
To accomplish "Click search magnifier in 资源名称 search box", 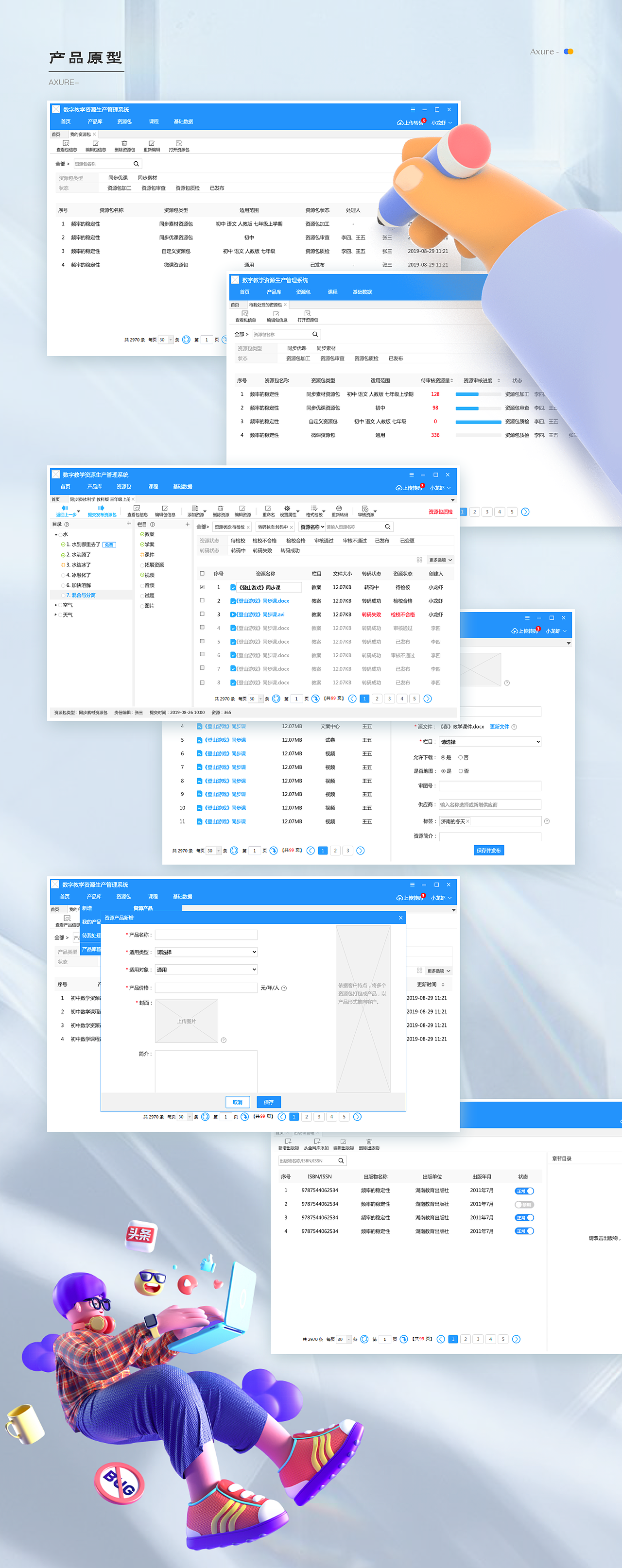I will [x=387, y=527].
